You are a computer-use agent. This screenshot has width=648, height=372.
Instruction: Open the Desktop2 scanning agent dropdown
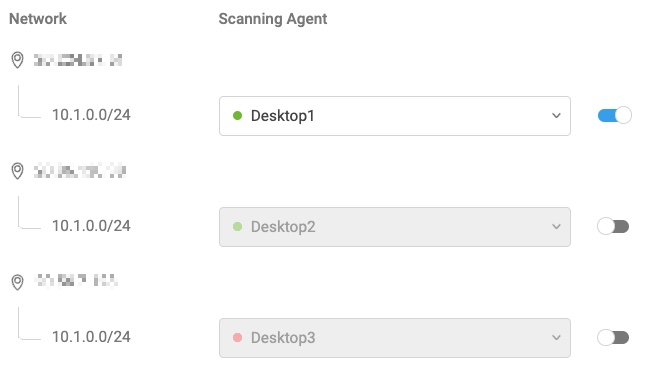[395, 227]
